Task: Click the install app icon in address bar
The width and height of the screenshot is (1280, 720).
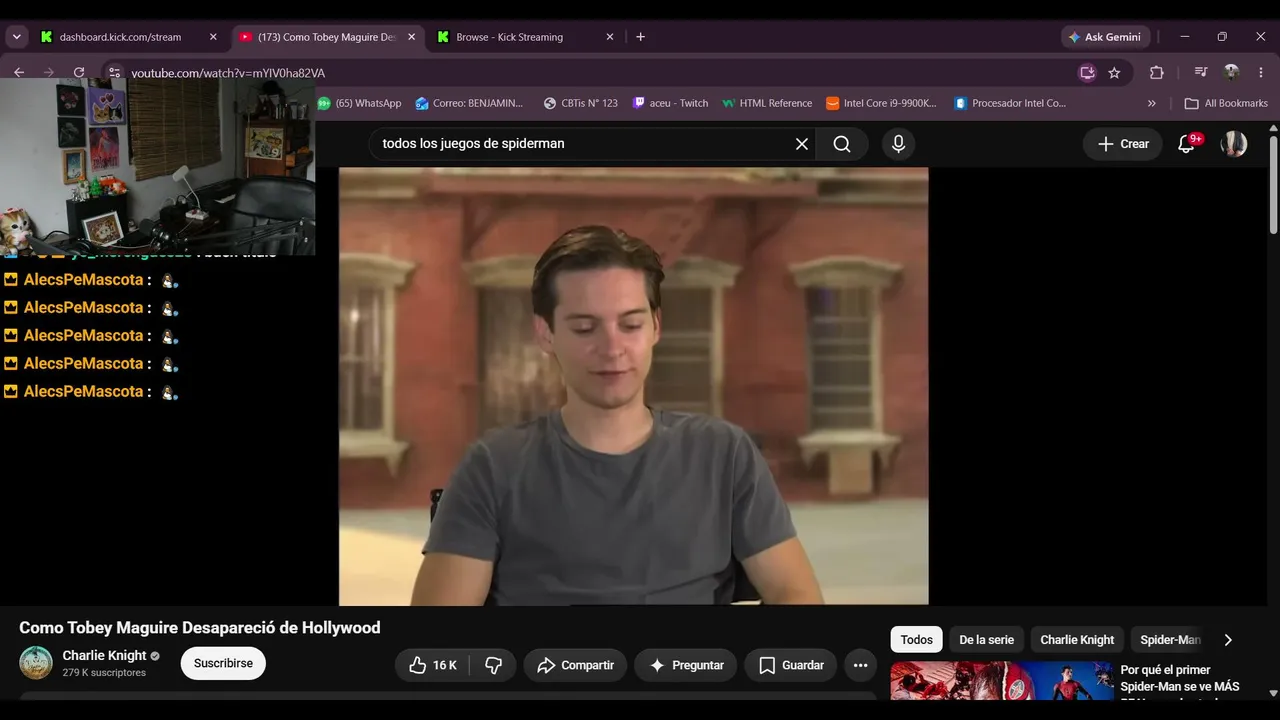Action: 1087,73
